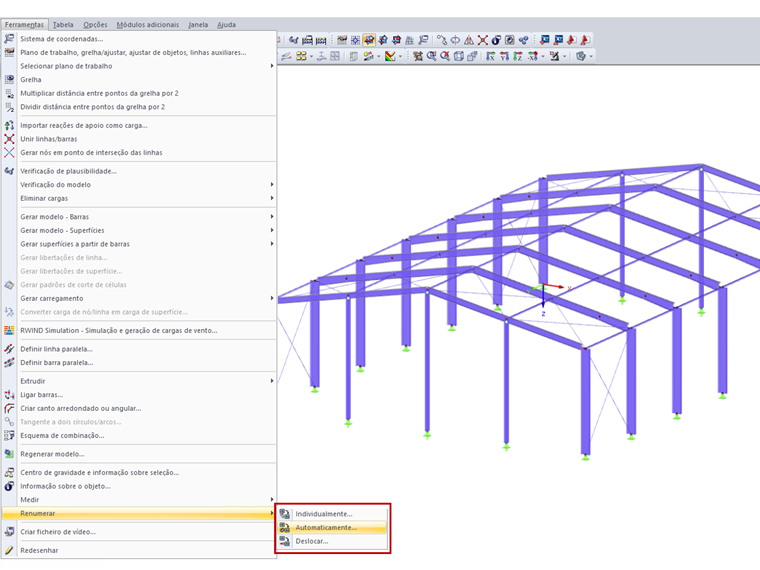Click the Redesenhar pencil icon
The width and height of the screenshot is (760, 570).
pyautogui.click(x=9, y=550)
